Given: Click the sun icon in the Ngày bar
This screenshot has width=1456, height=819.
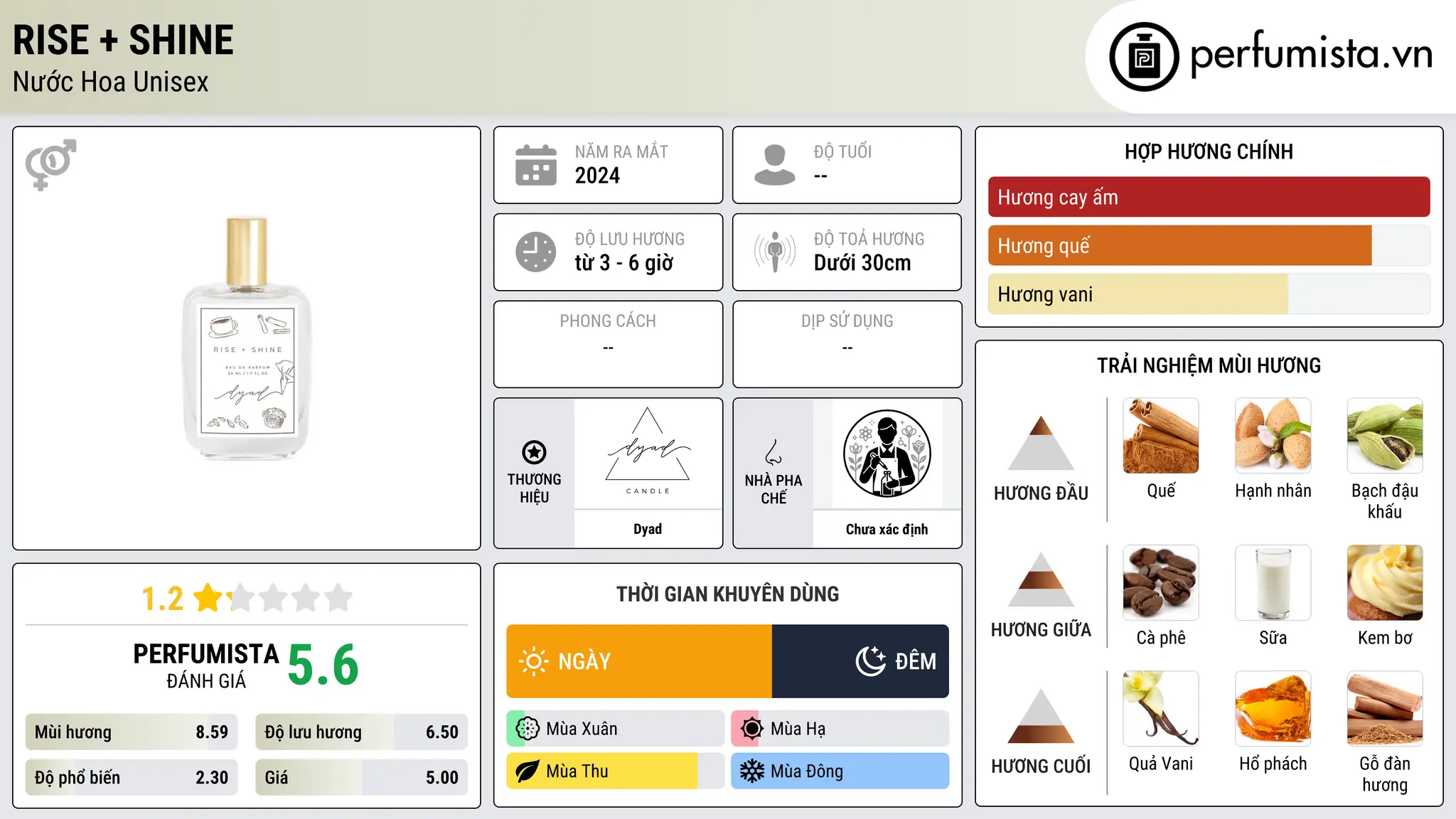Looking at the screenshot, I should coord(533,661).
